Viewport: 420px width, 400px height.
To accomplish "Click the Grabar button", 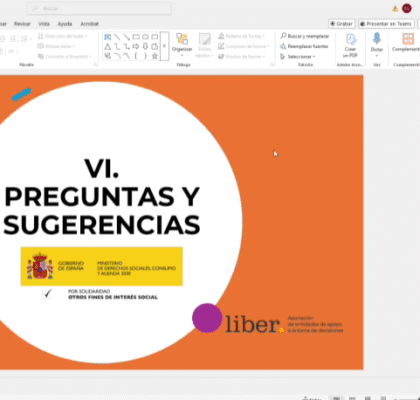I will (x=342, y=24).
